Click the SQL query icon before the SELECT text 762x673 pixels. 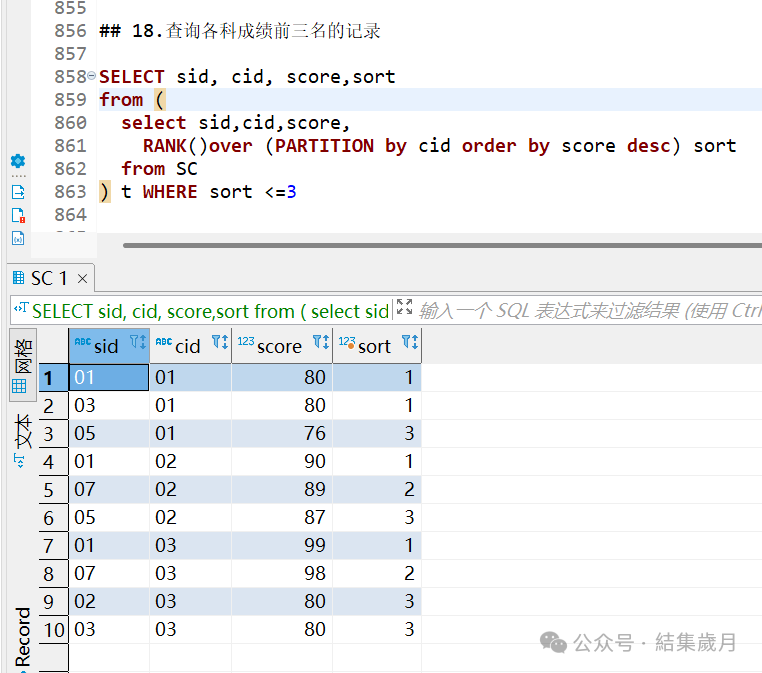pos(21,308)
